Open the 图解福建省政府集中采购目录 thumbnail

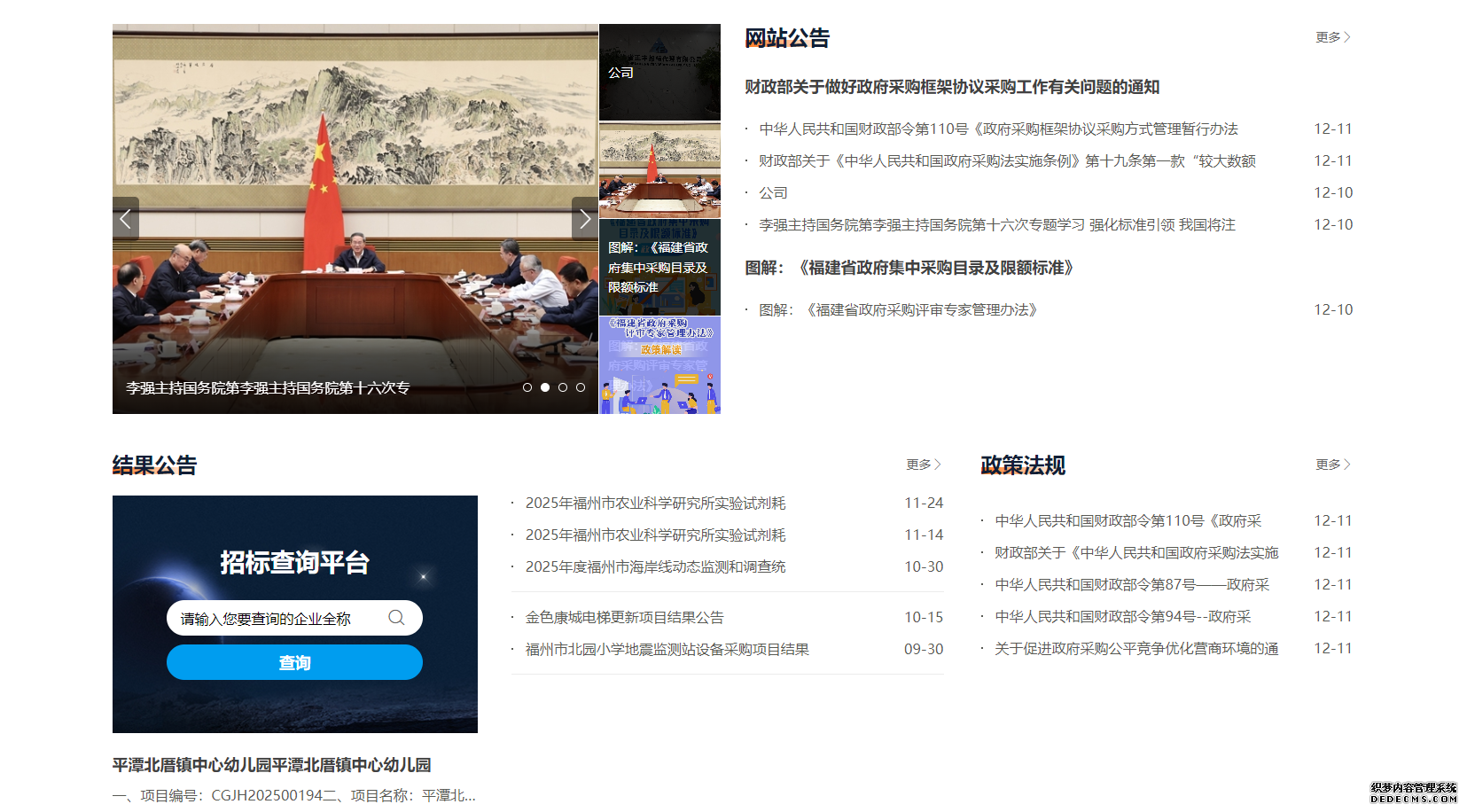click(x=659, y=267)
